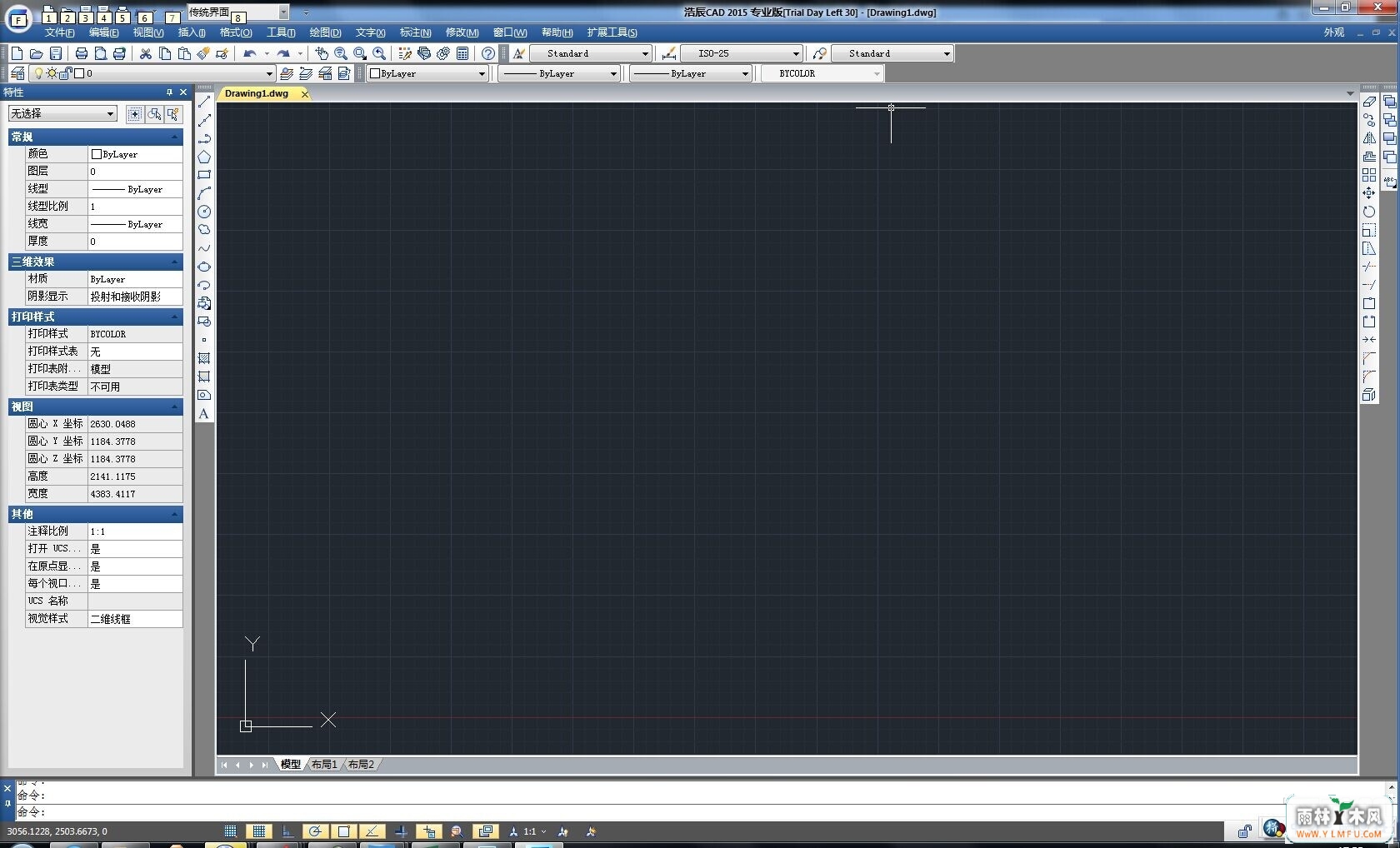Screen dimensions: 1400x848
Task: Select the Rectangle drawing tool
Action: coord(204,175)
